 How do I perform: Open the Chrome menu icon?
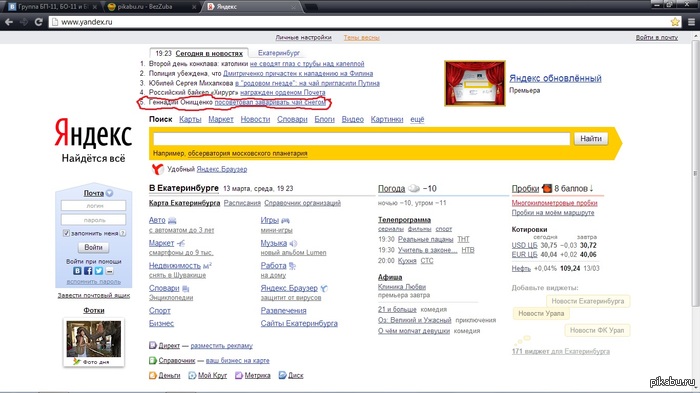click(692, 21)
